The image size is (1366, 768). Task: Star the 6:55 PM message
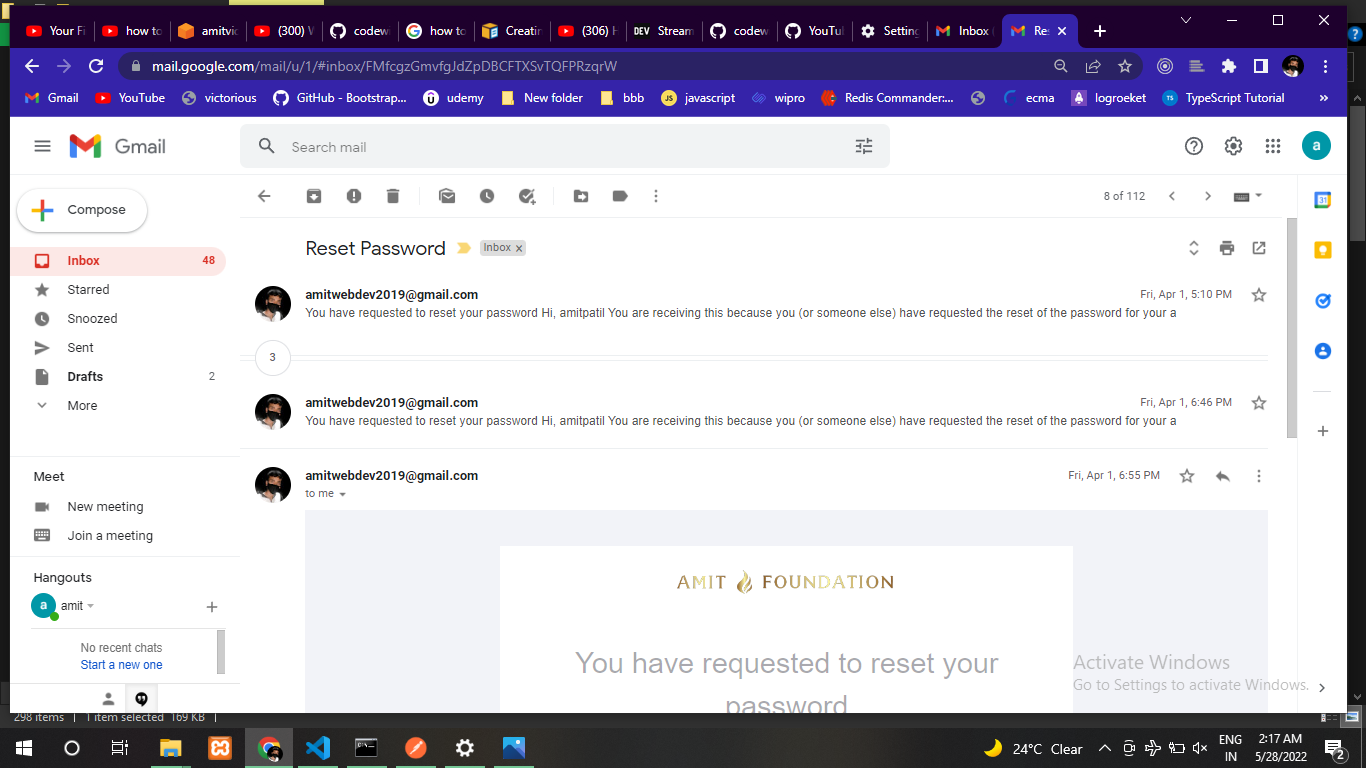(1187, 476)
